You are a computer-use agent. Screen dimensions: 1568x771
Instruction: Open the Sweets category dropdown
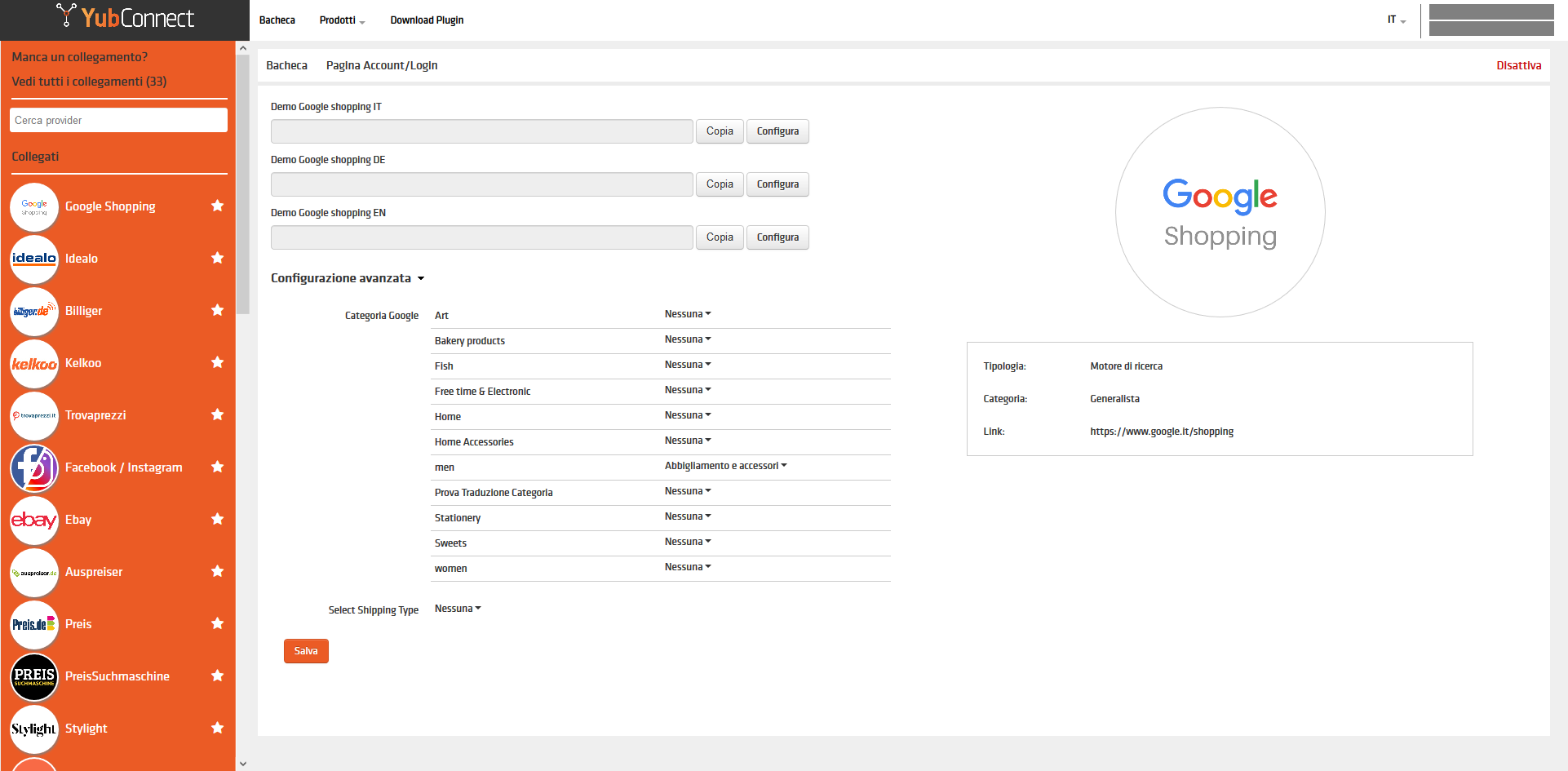[688, 542]
